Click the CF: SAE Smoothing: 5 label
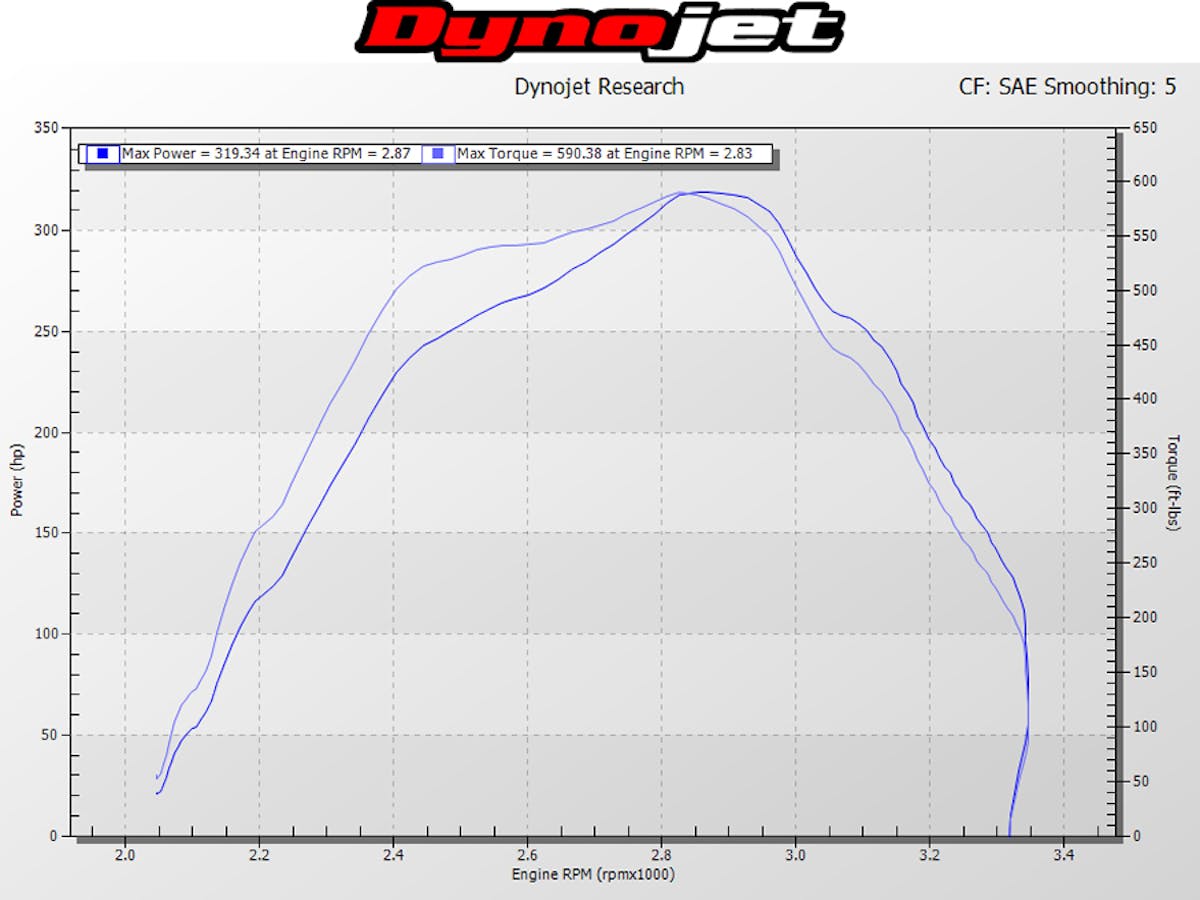 1068,87
